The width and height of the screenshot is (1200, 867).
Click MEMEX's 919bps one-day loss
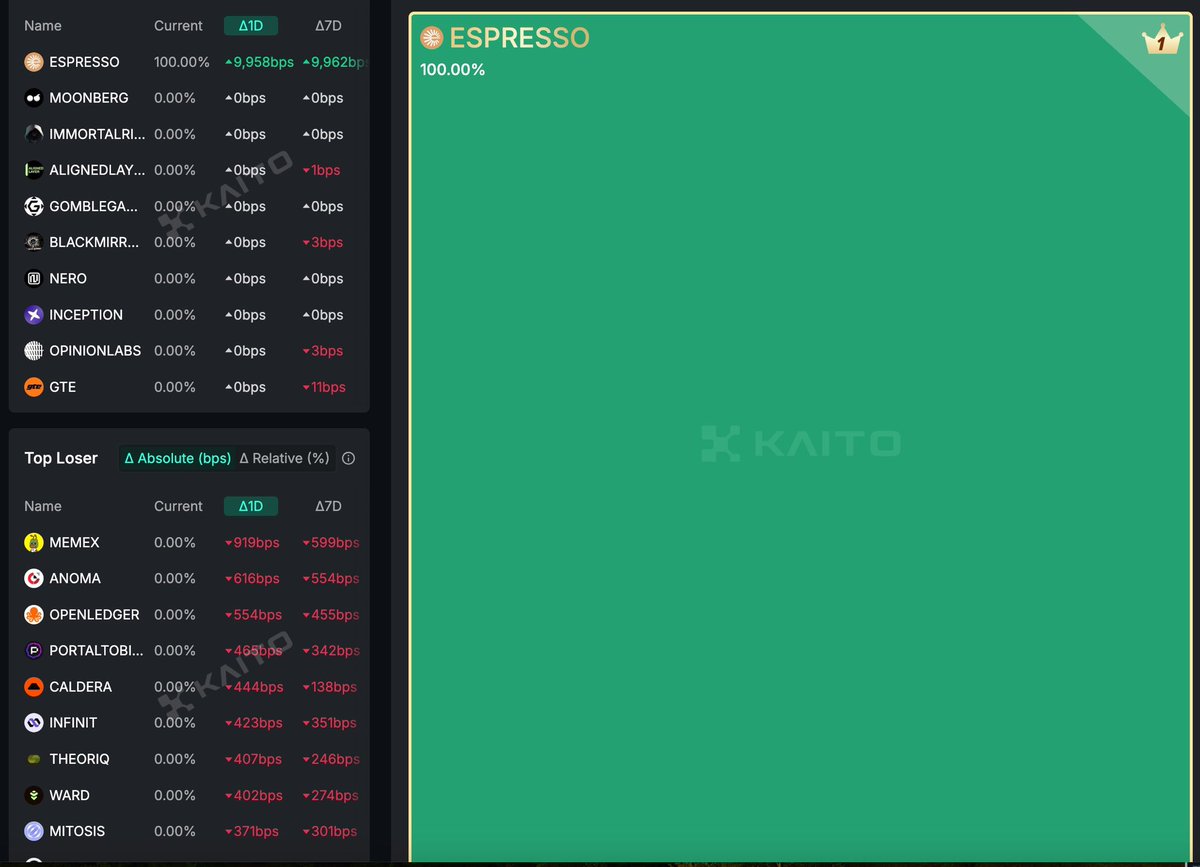point(252,542)
